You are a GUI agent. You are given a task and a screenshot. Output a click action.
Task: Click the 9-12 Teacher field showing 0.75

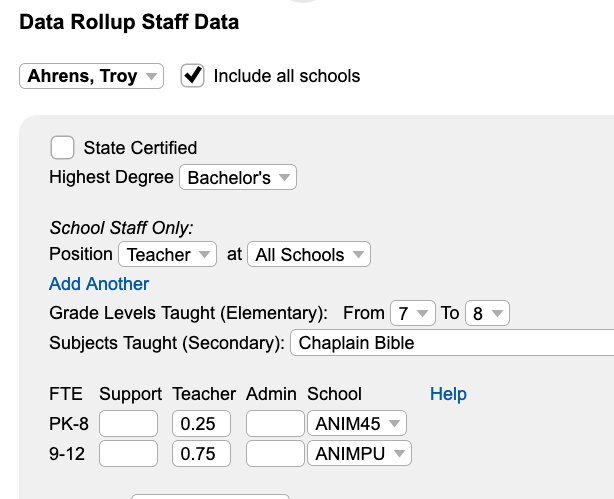(x=201, y=454)
